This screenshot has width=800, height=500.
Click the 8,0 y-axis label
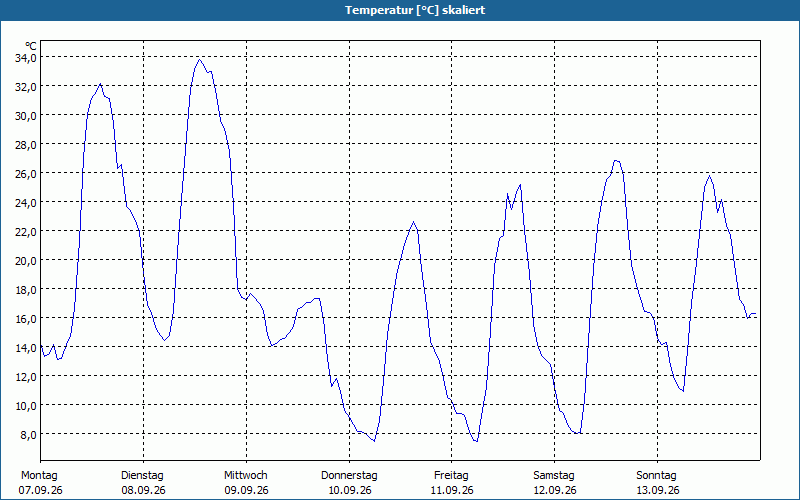[28, 435]
